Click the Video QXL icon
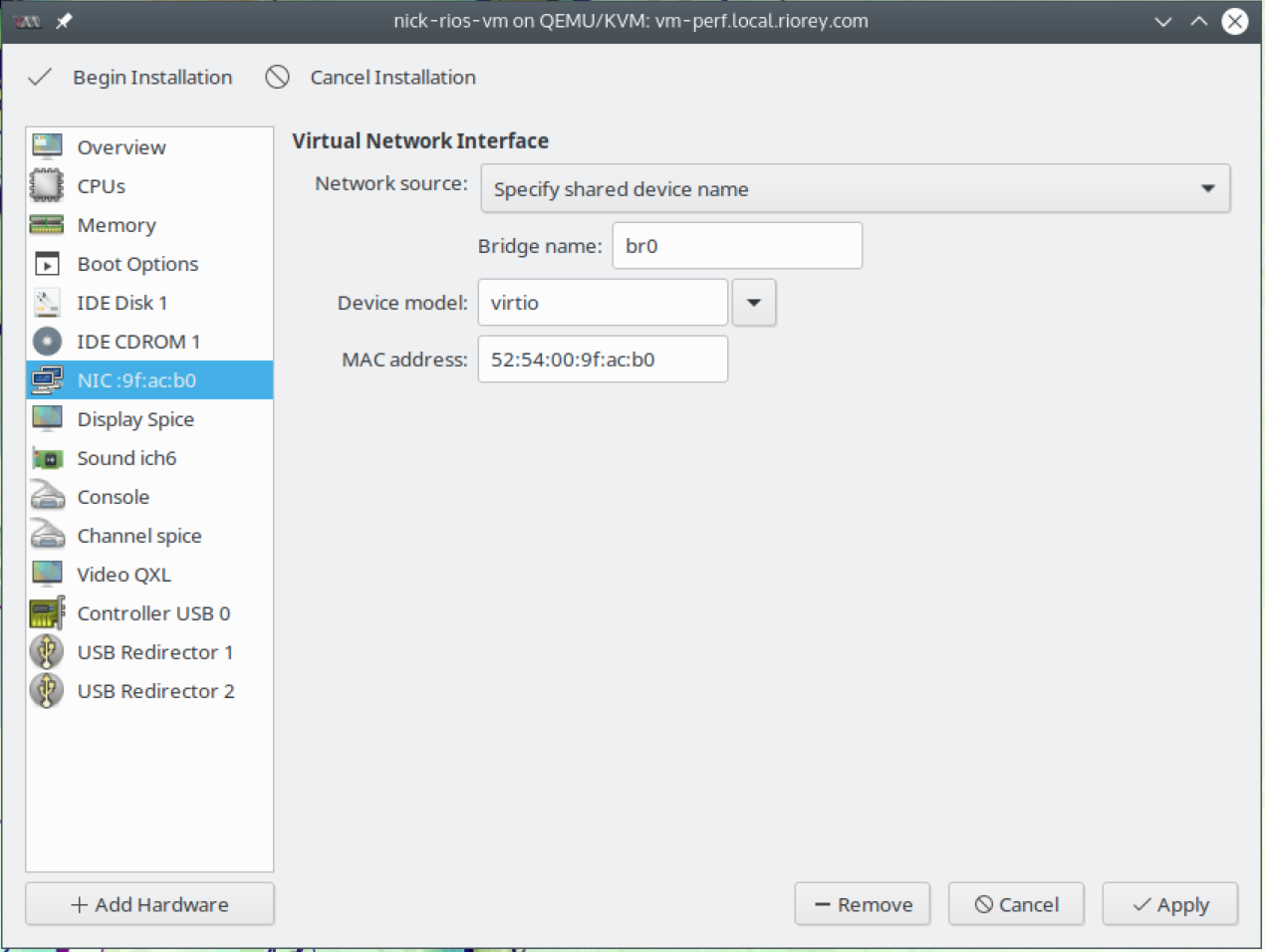The image size is (1265, 952). 47,574
